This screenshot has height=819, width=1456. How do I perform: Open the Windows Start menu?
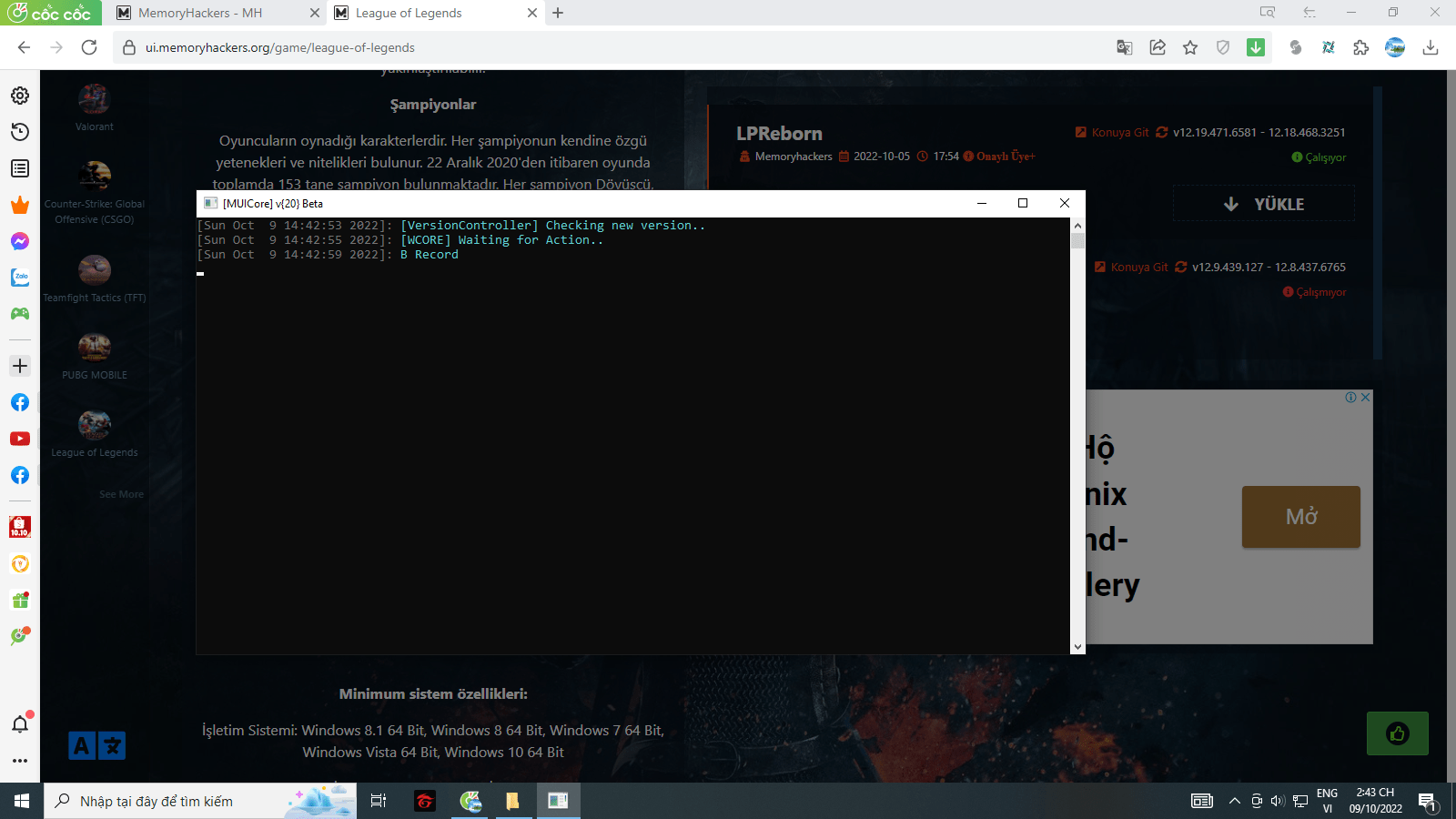click(22, 801)
